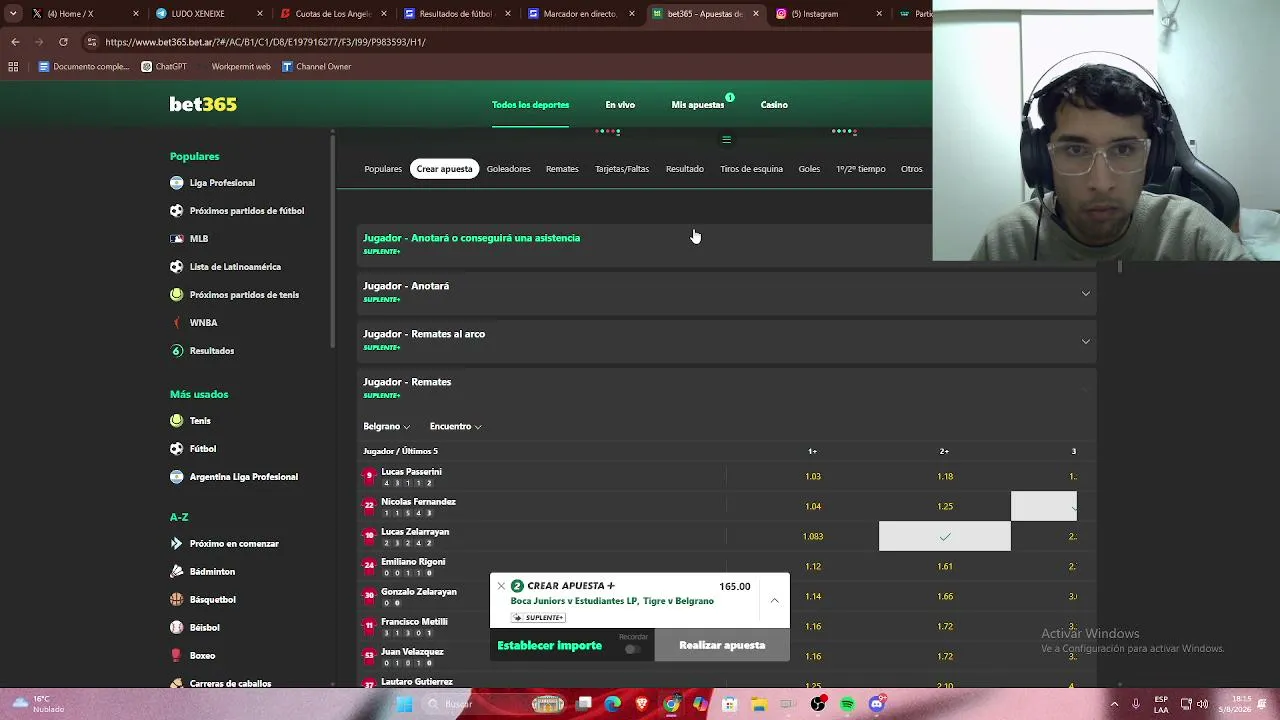Open Spotify from the taskbar
Screen dimensions: 1280x720
coord(848,704)
